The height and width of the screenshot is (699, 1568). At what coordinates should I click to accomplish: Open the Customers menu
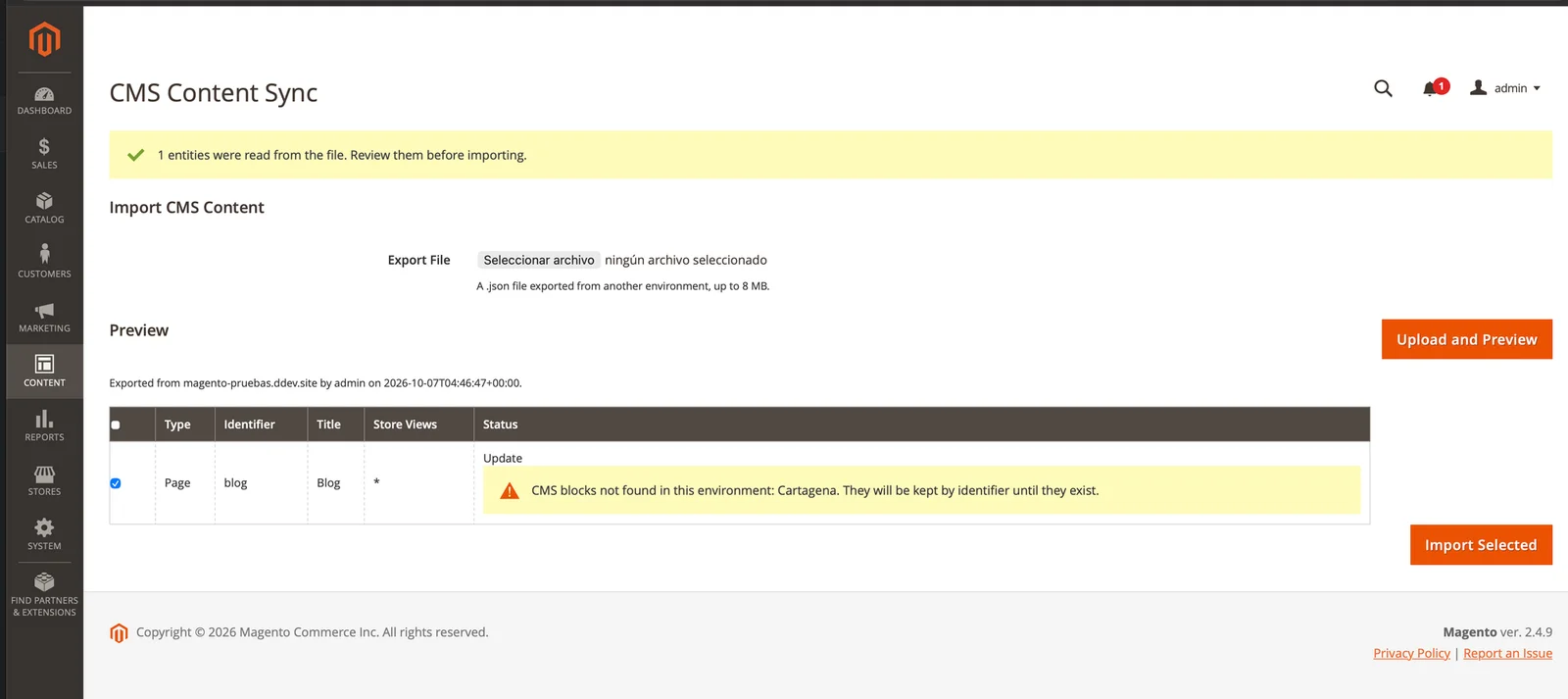pos(44,263)
